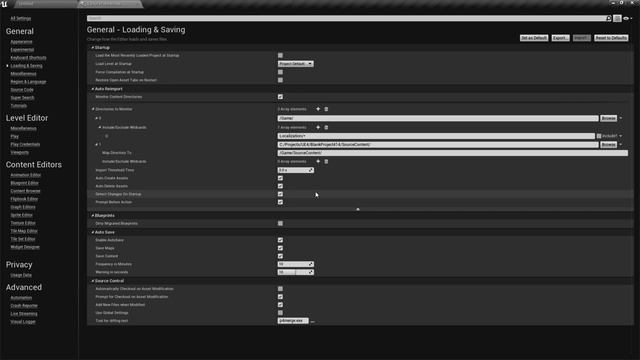The image size is (640, 360).
Task: Open dropdown arrow next to SourceContent Browse button
Action: [621, 144]
